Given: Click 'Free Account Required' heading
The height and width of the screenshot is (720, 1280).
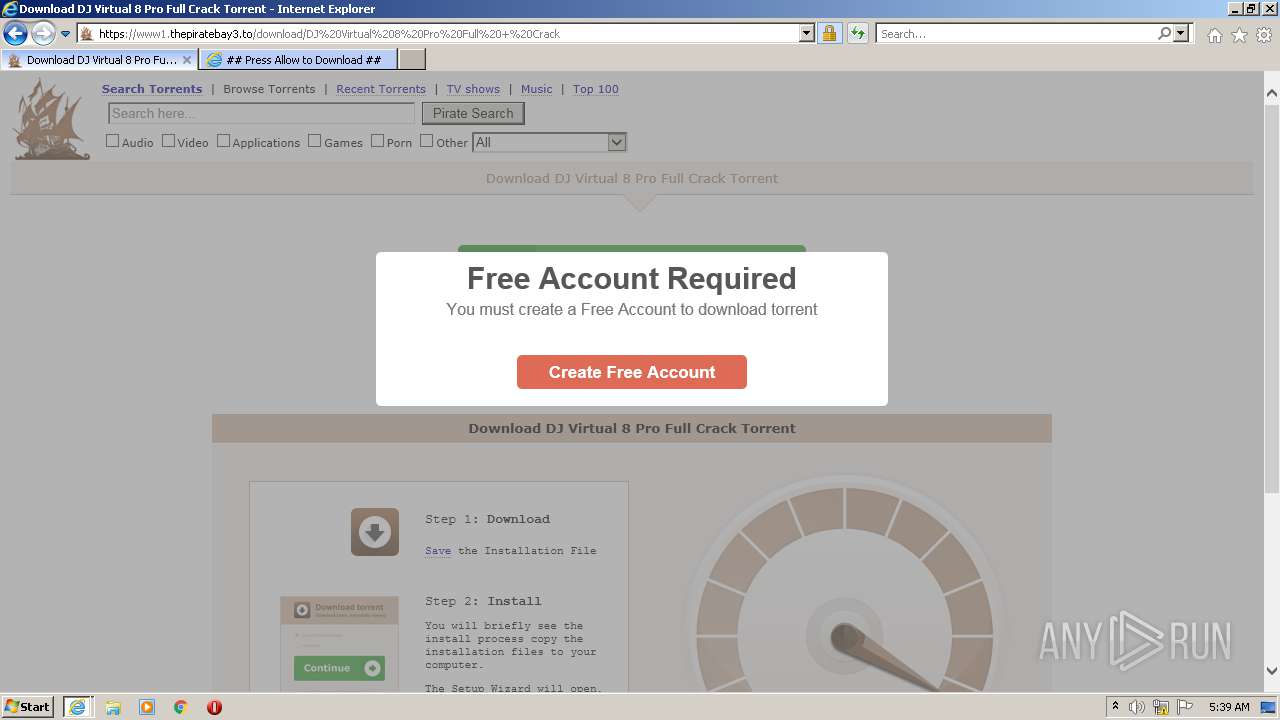Looking at the screenshot, I should (632, 278).
